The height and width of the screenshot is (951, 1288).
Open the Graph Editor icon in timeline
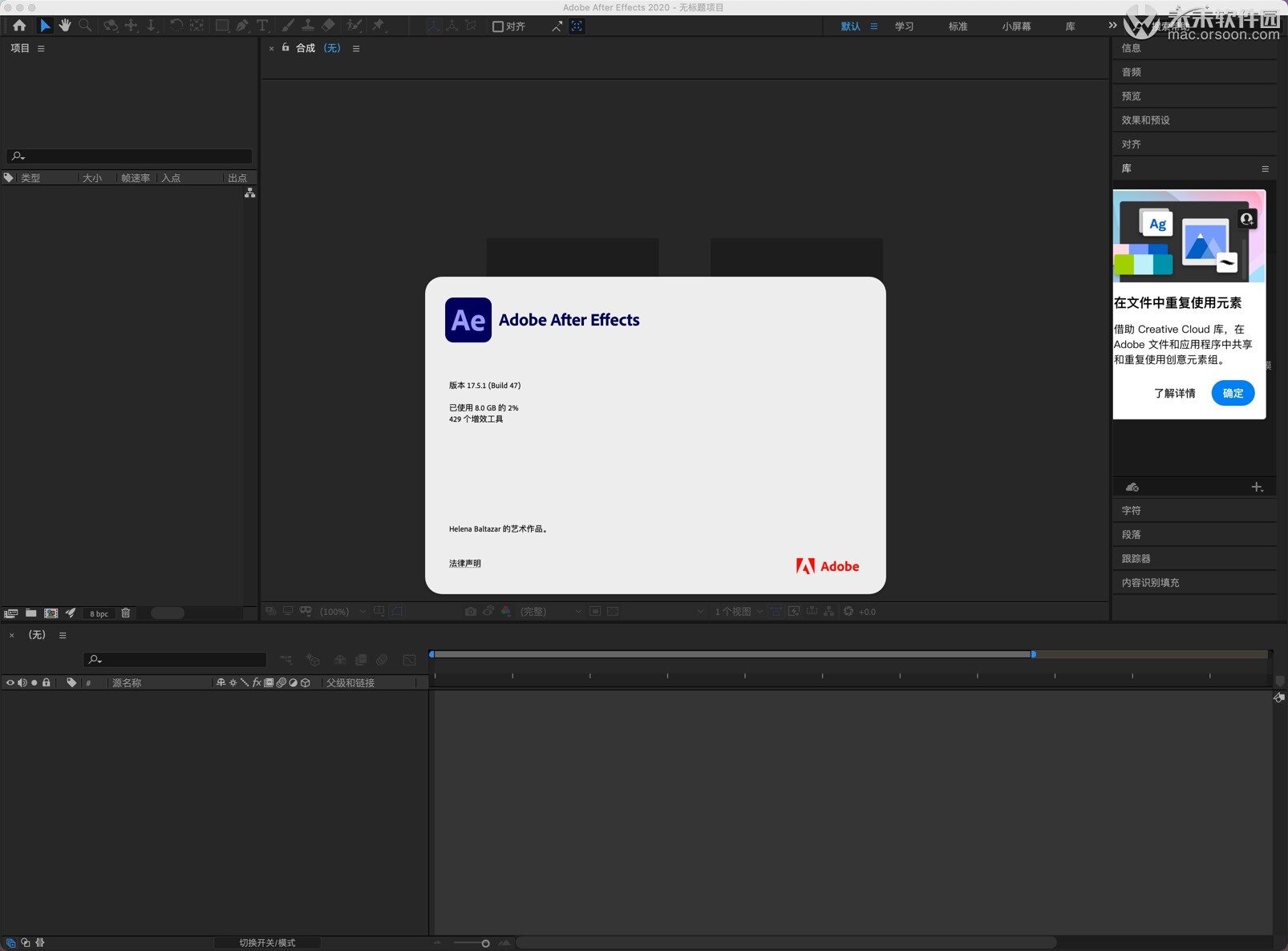point(410,660)
